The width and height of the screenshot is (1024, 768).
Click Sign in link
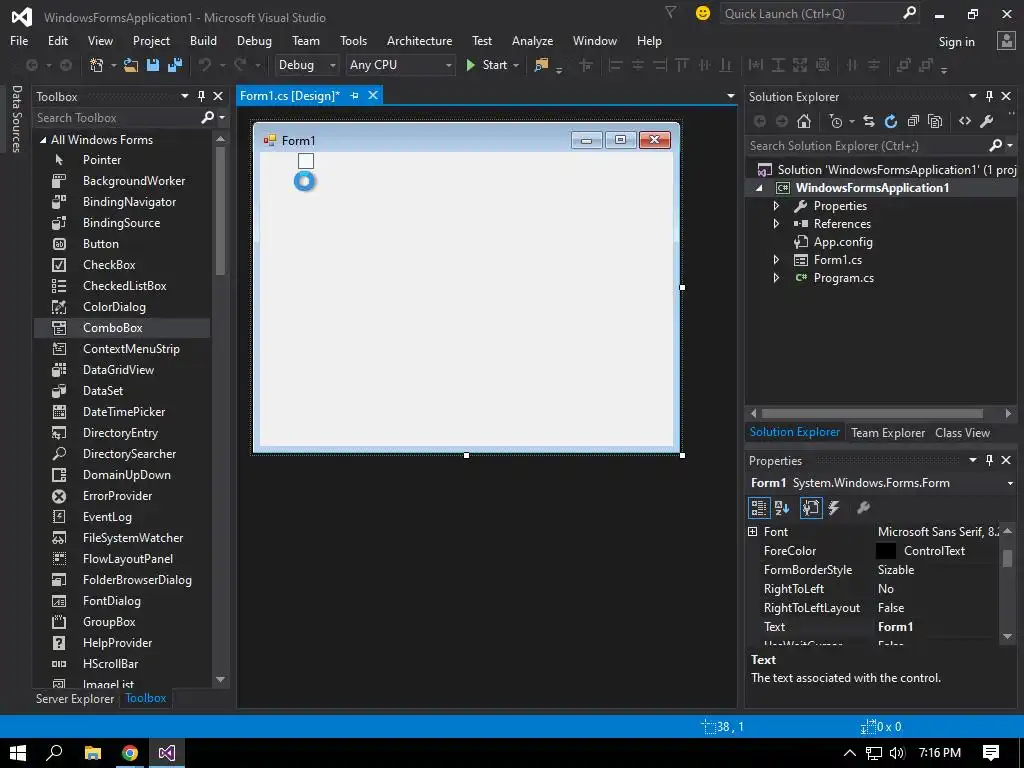click(956, 42)
